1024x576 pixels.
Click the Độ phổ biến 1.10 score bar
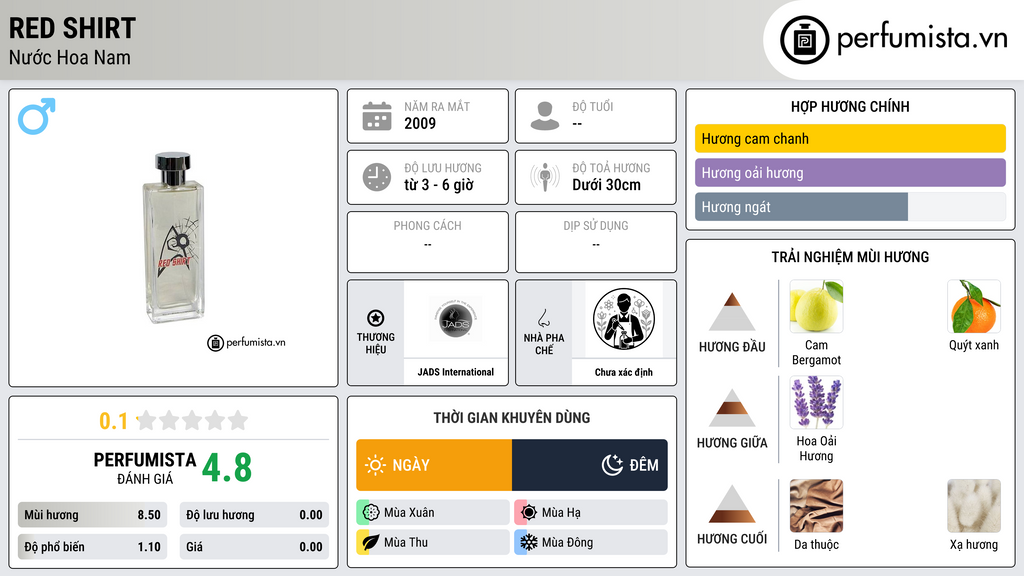pos(92,547)
